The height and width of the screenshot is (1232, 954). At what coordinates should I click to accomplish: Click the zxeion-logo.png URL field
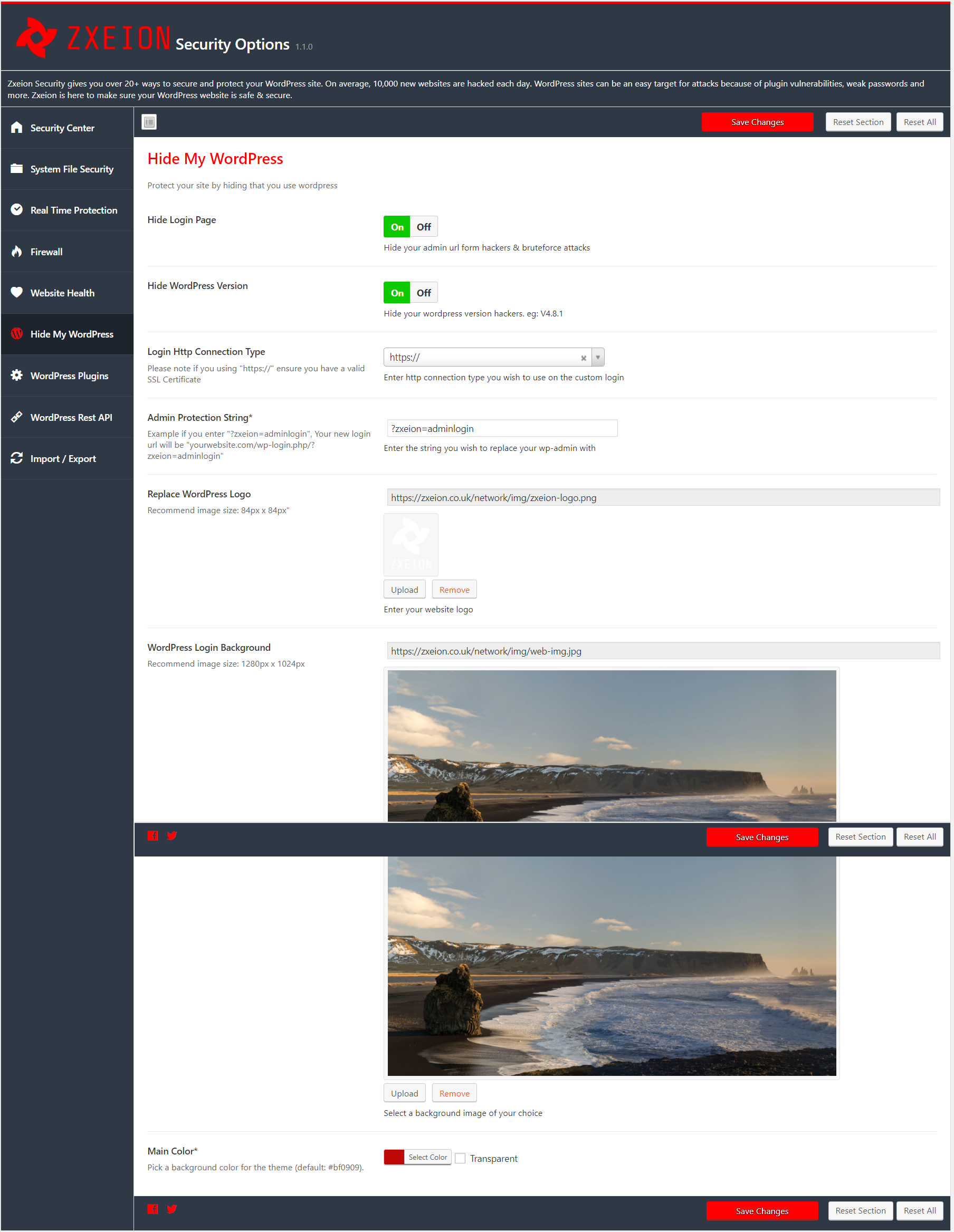click(x=663, y=497)
